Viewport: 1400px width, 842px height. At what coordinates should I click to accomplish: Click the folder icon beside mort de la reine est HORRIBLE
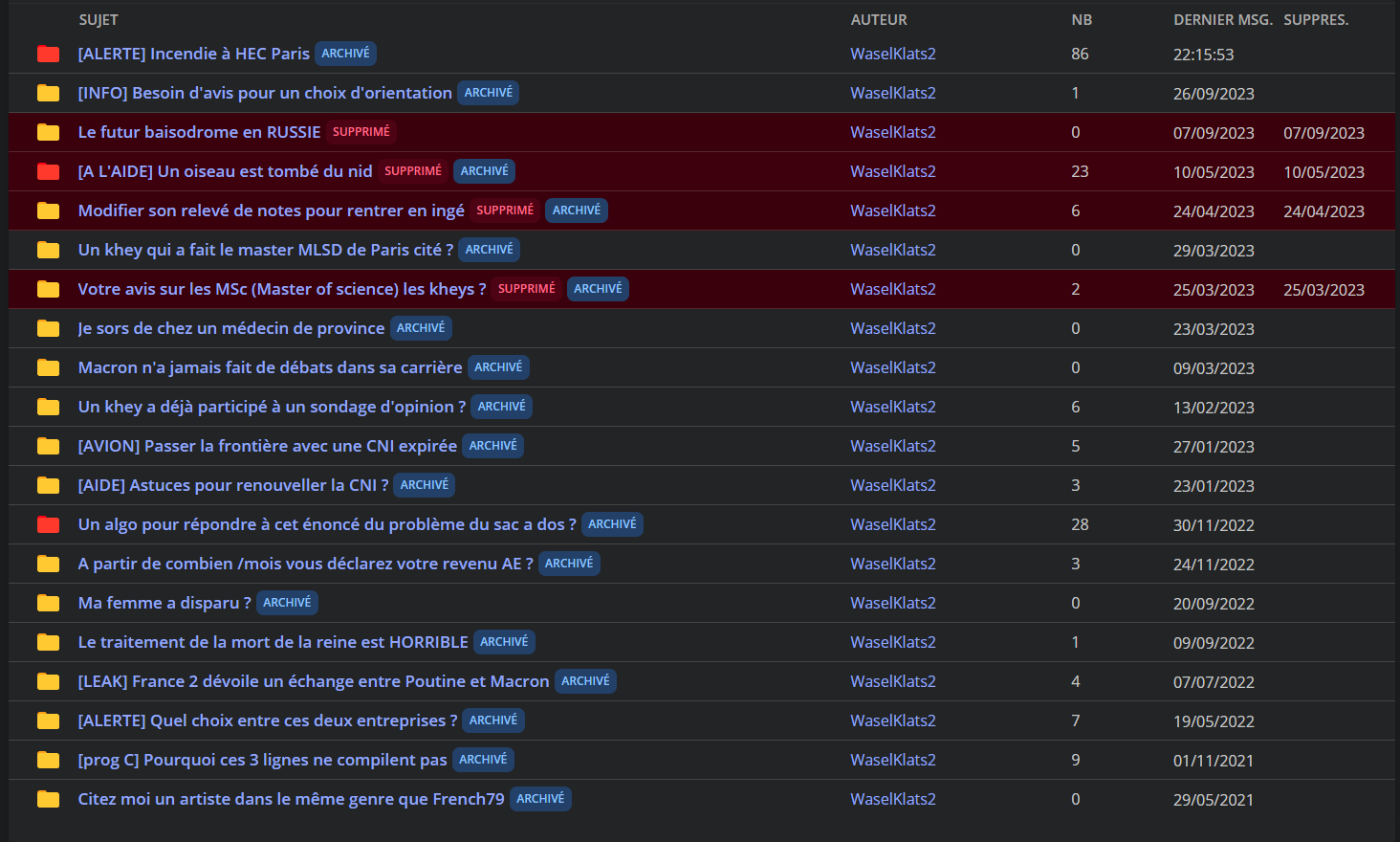tap(48, 643)
